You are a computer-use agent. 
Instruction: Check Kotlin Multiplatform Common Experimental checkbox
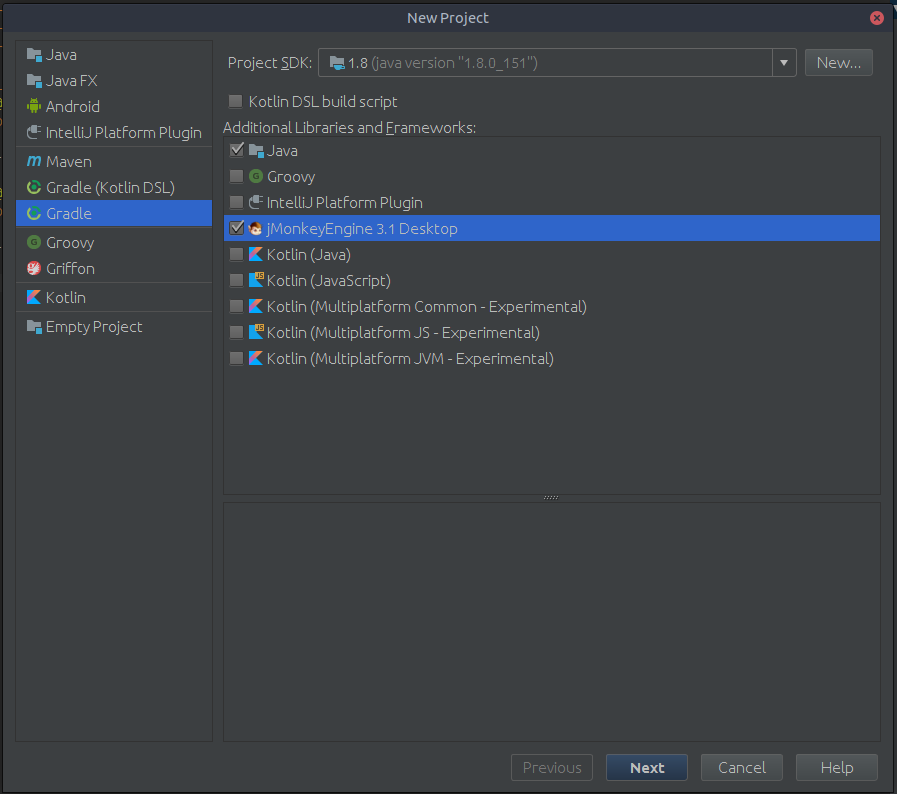(x=236, y=307)
